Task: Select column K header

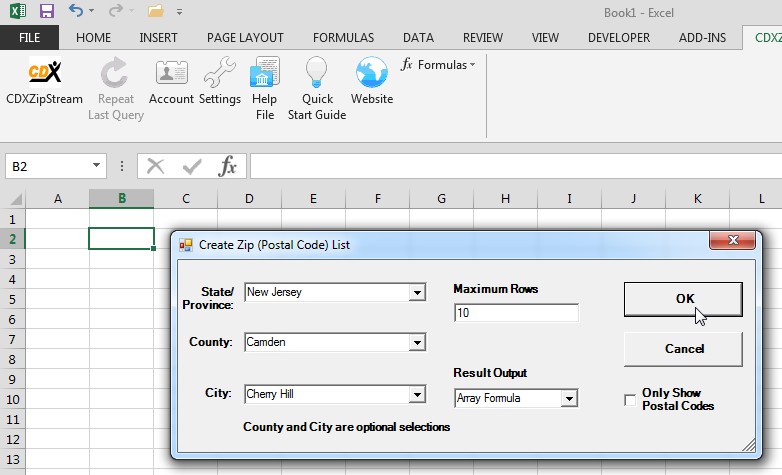Action: pos(697,199)
